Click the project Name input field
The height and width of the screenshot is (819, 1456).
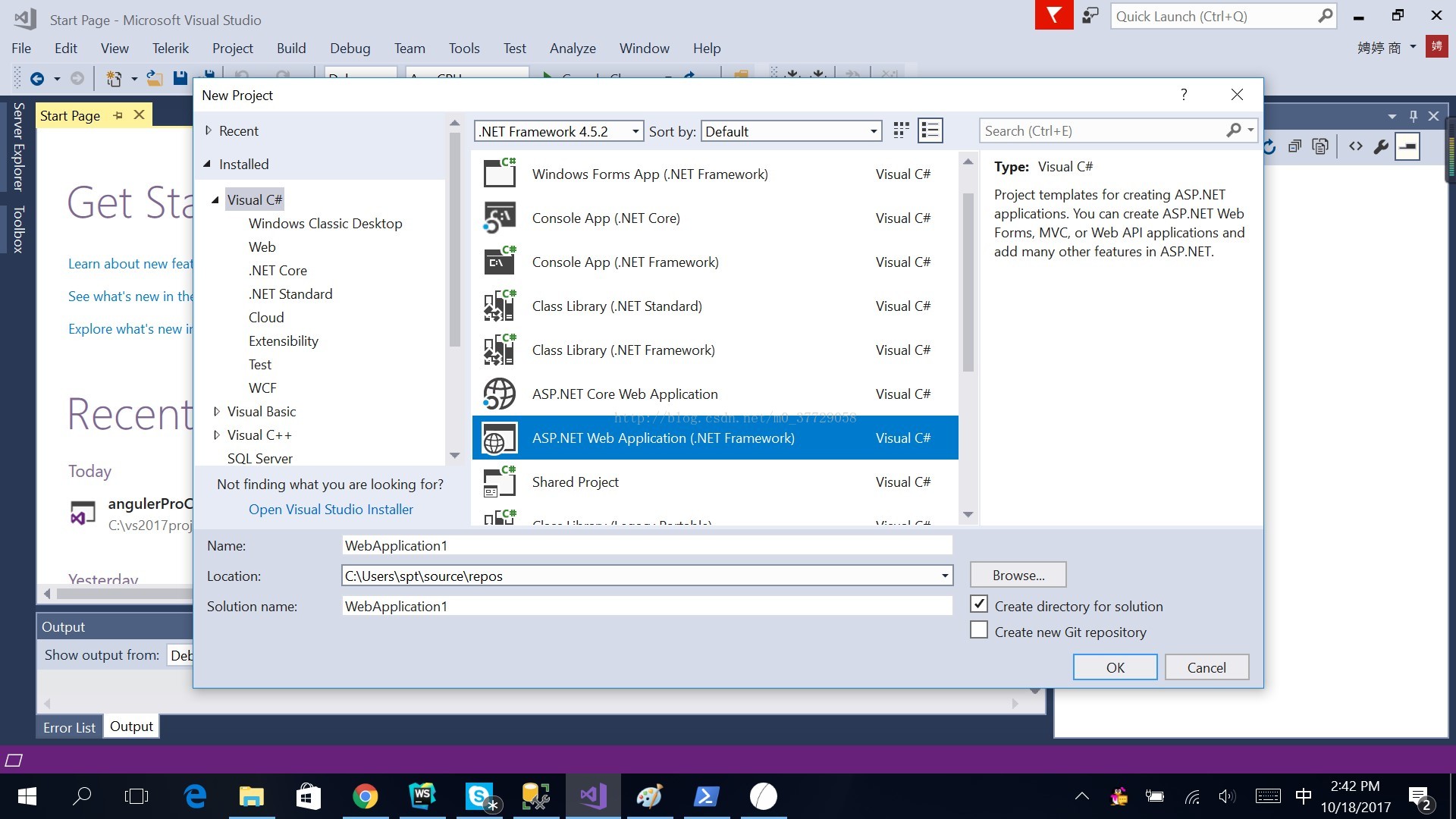[647, 545]
